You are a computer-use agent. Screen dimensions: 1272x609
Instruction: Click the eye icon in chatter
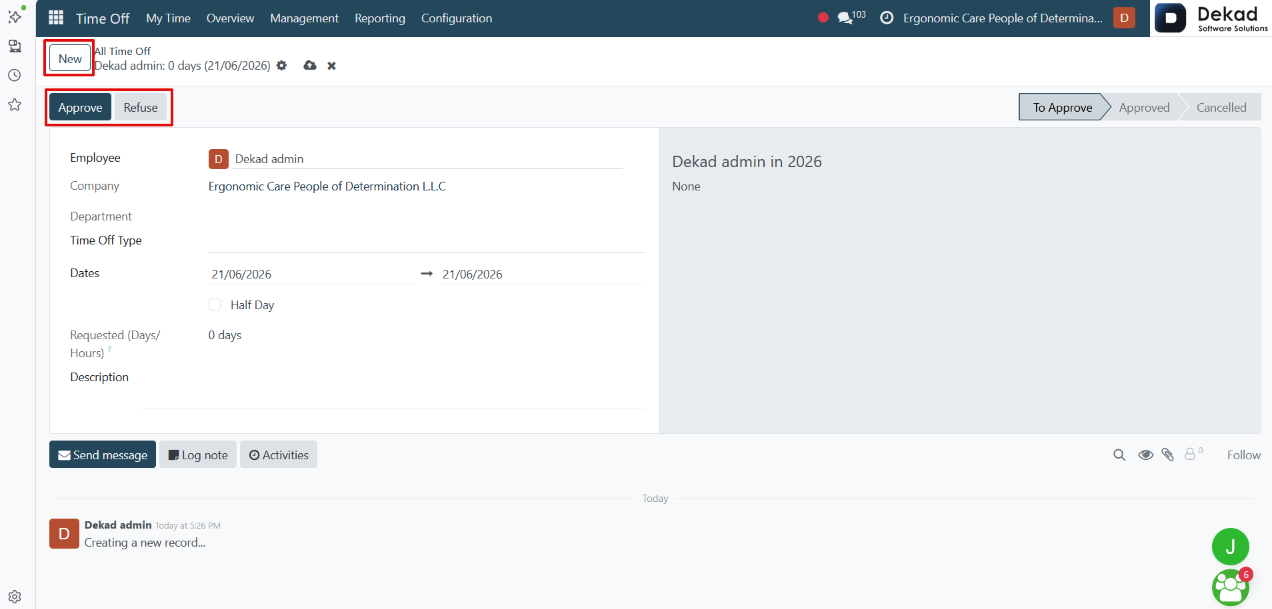click(x=1146, y=455)
